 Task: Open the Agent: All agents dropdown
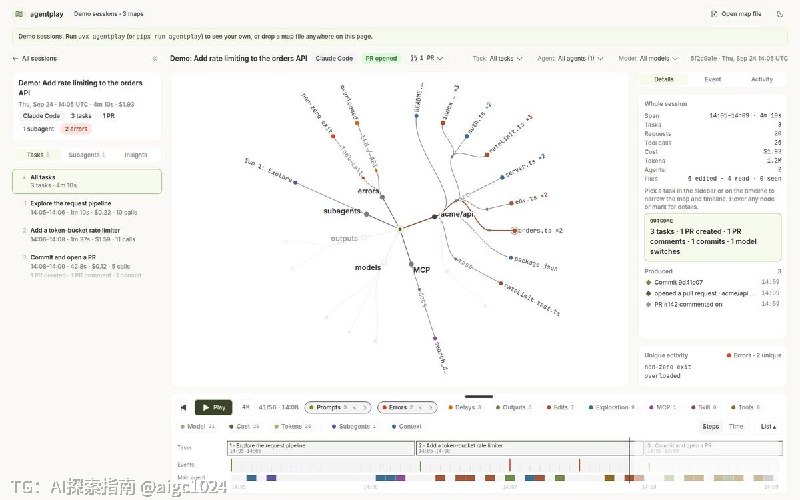570,59
